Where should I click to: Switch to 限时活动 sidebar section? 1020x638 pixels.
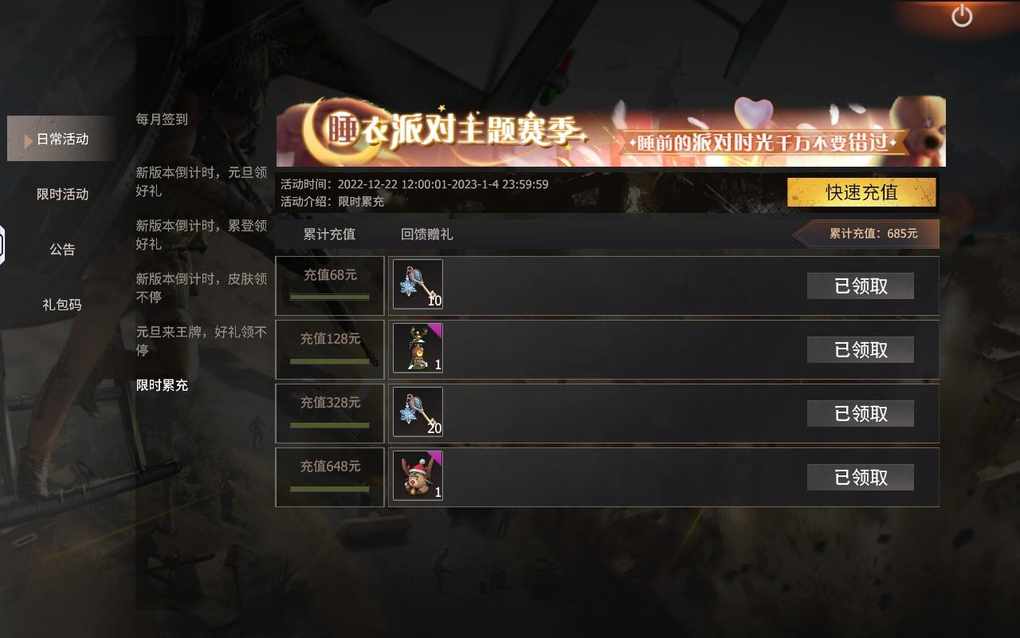[x=62, y=194]
